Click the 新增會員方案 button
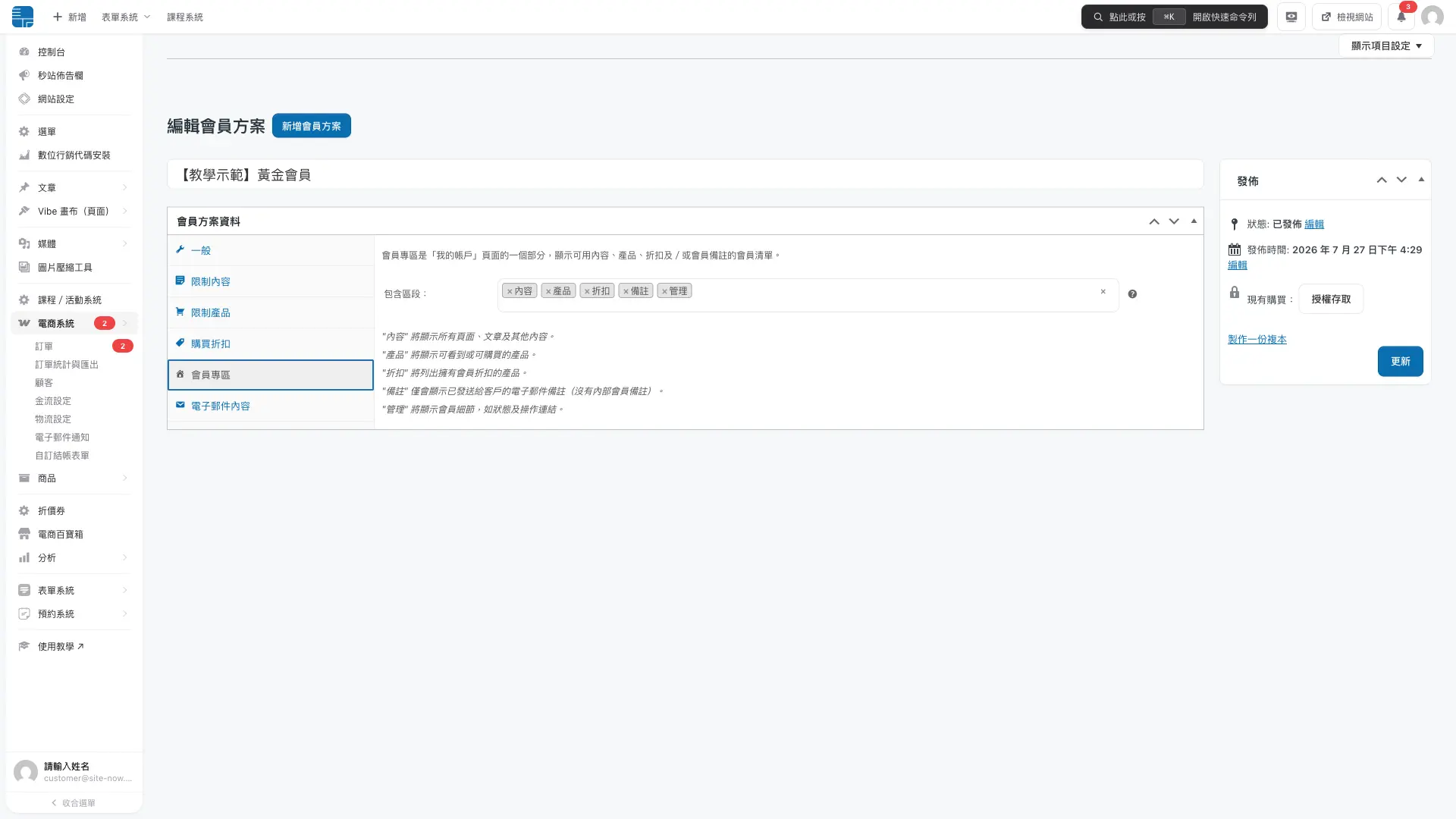 312,126
